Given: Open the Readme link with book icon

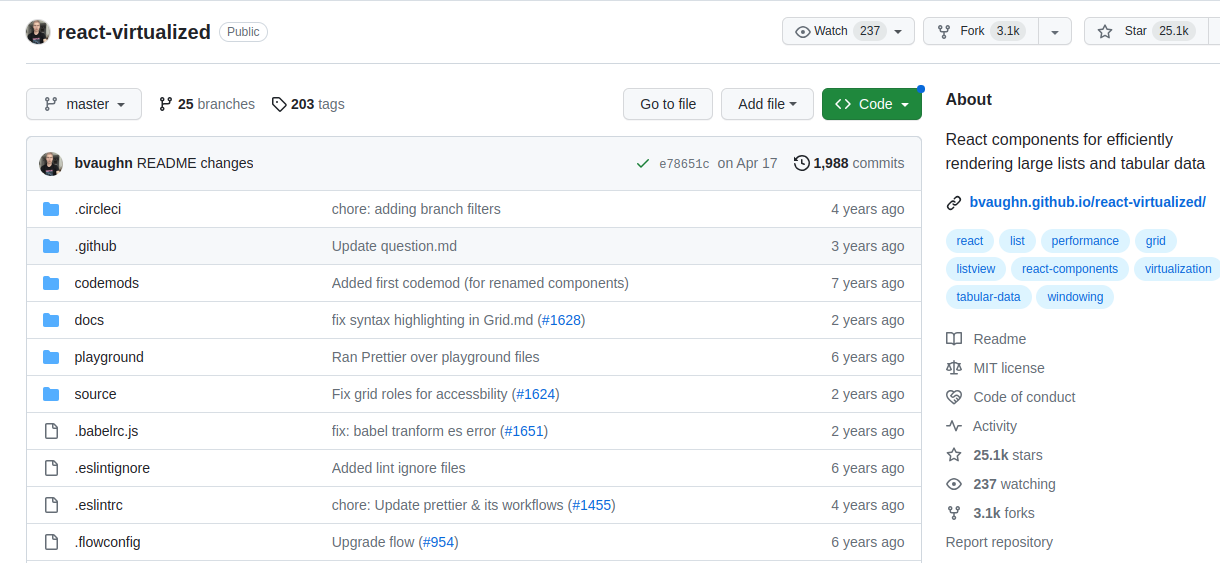Looking at the screenshot, I should tap(986, 339).
